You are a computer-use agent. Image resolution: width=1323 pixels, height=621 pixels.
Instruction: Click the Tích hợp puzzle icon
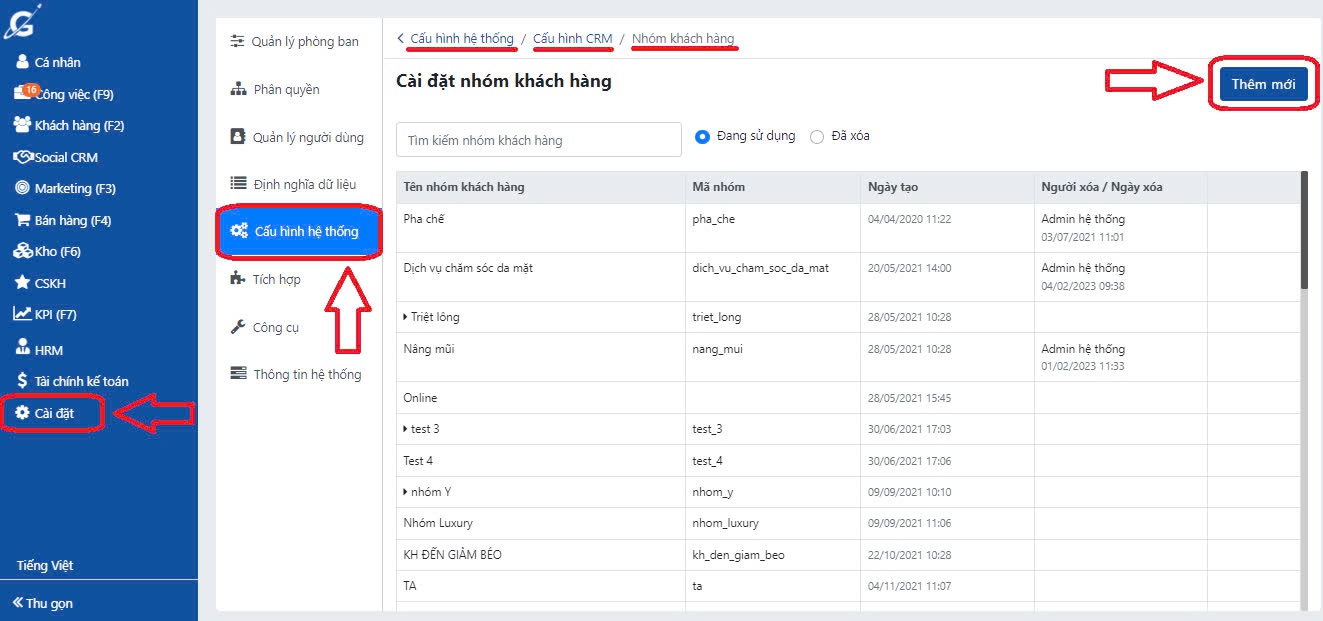coord(237,279)
